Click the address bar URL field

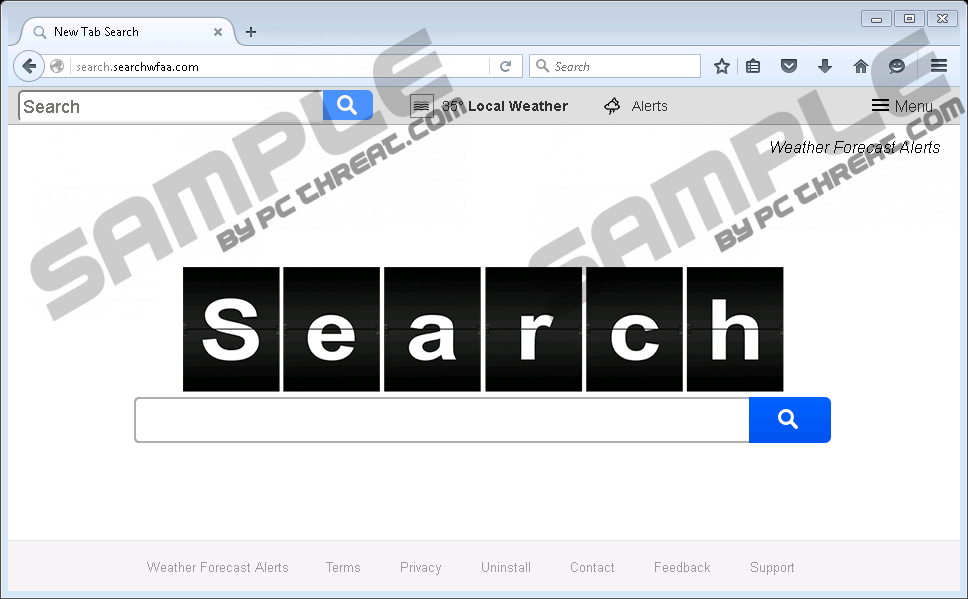[281, 67]
